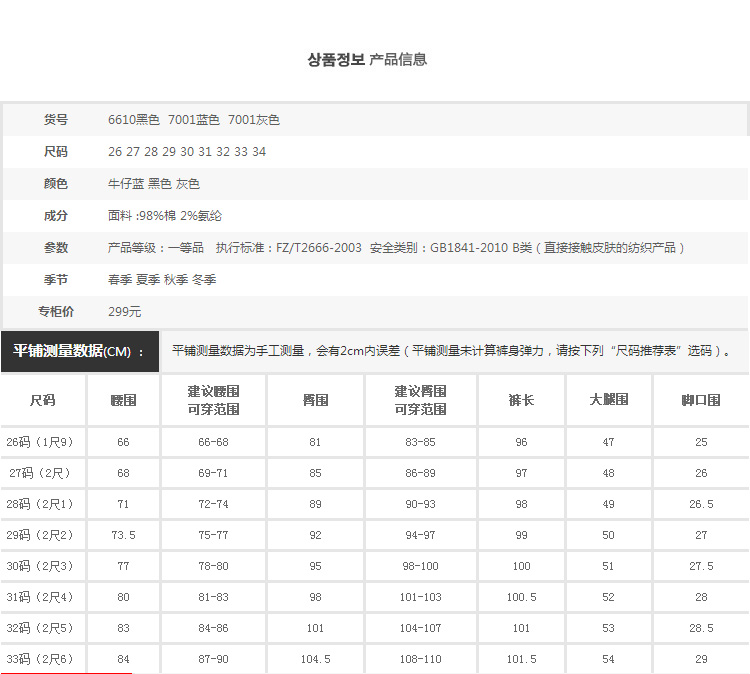Click the 建议腰围可穿范围 column header
This screenshot has height=674, width=750.
[213, 400]
